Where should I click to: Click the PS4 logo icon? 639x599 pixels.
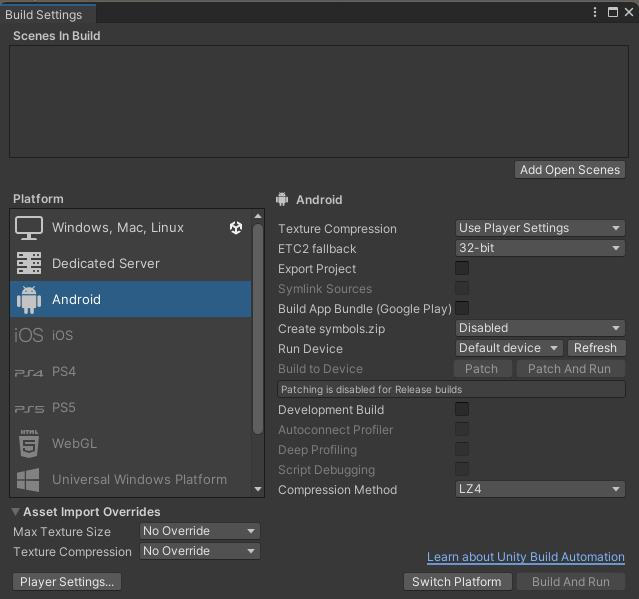pos(29,373)
